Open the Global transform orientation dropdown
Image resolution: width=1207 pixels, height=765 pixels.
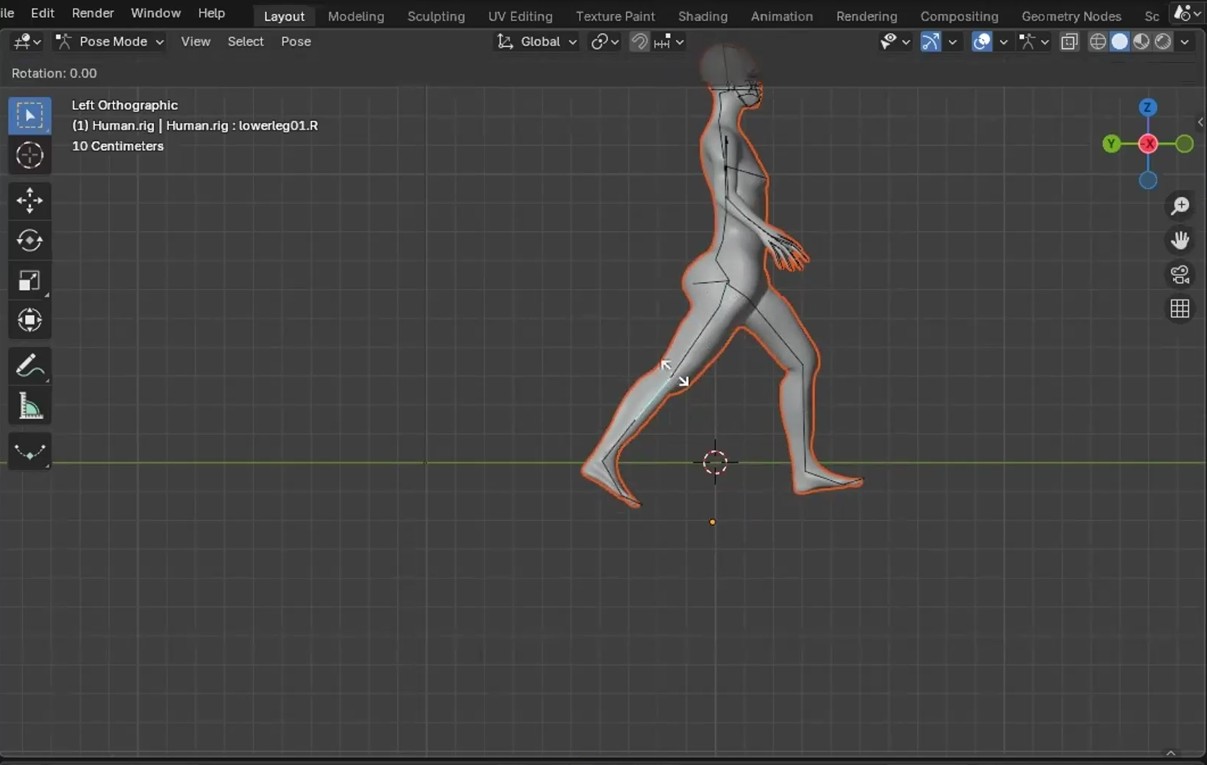pyautogui.click(x=538, y=42)
